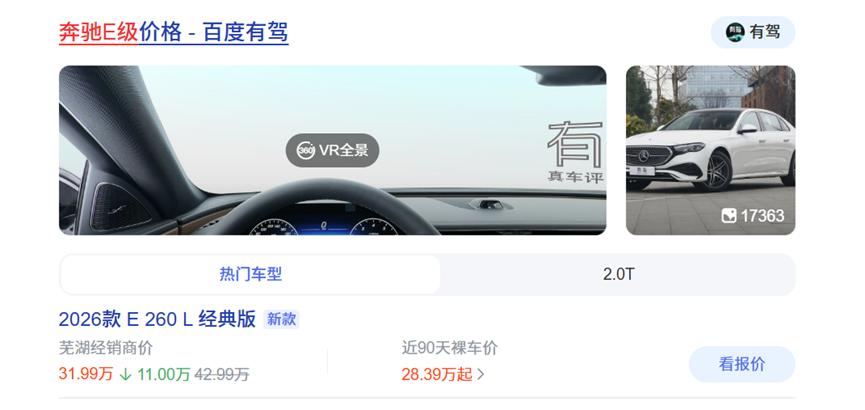Expand the 28.39万起 price chevron
This screenshot has width=865, height=410.
(480, 375)
